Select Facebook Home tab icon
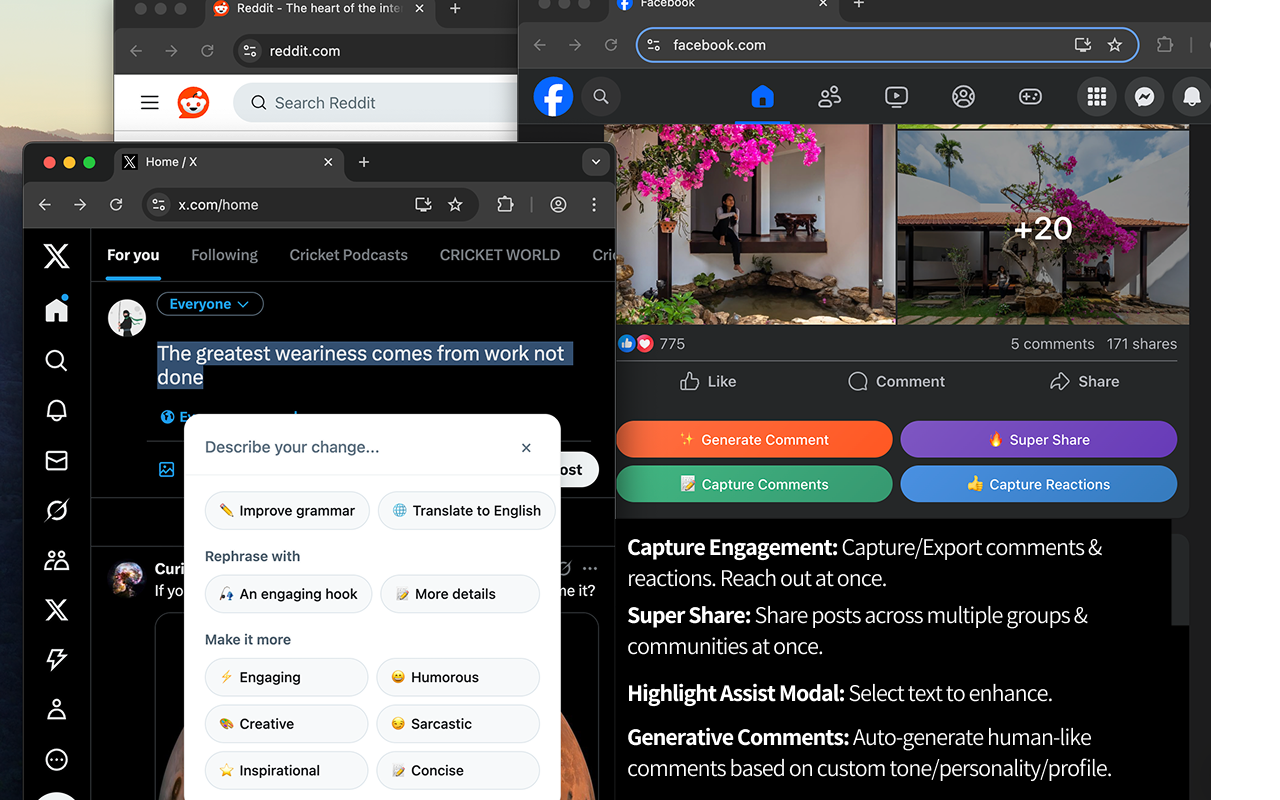1280x800 pixels. click(762, 97)
